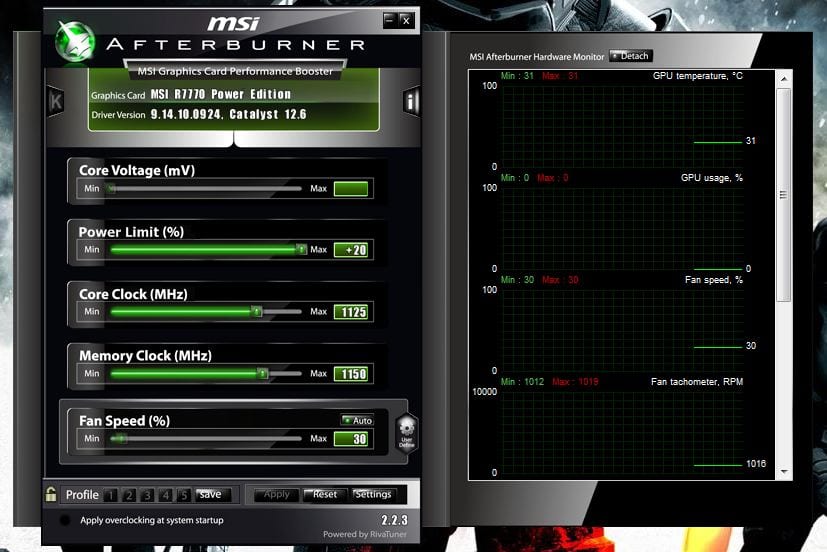
Task: Click the hardware monitor vertical scrollbar
Action: click(x=783, y=190)
